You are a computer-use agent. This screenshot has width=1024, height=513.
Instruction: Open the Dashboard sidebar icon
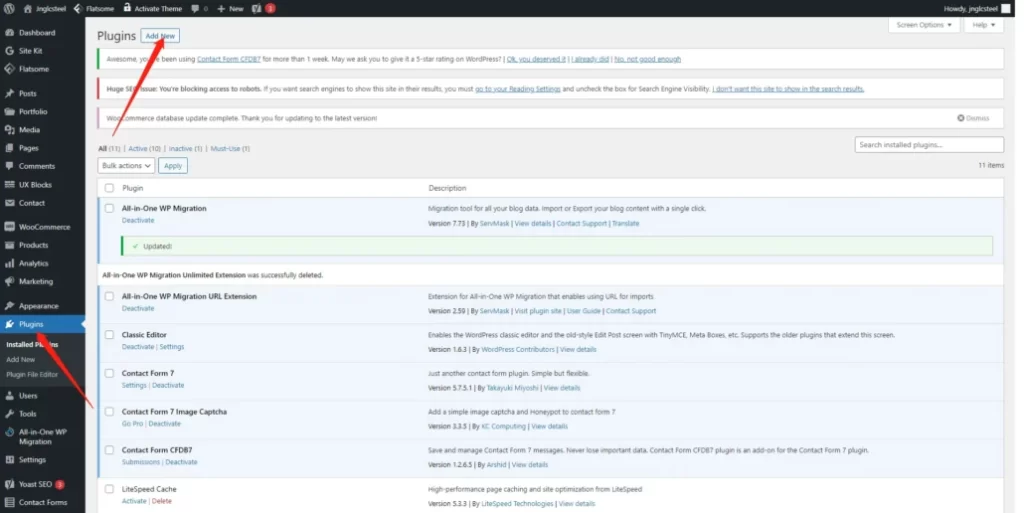point(9,33)
